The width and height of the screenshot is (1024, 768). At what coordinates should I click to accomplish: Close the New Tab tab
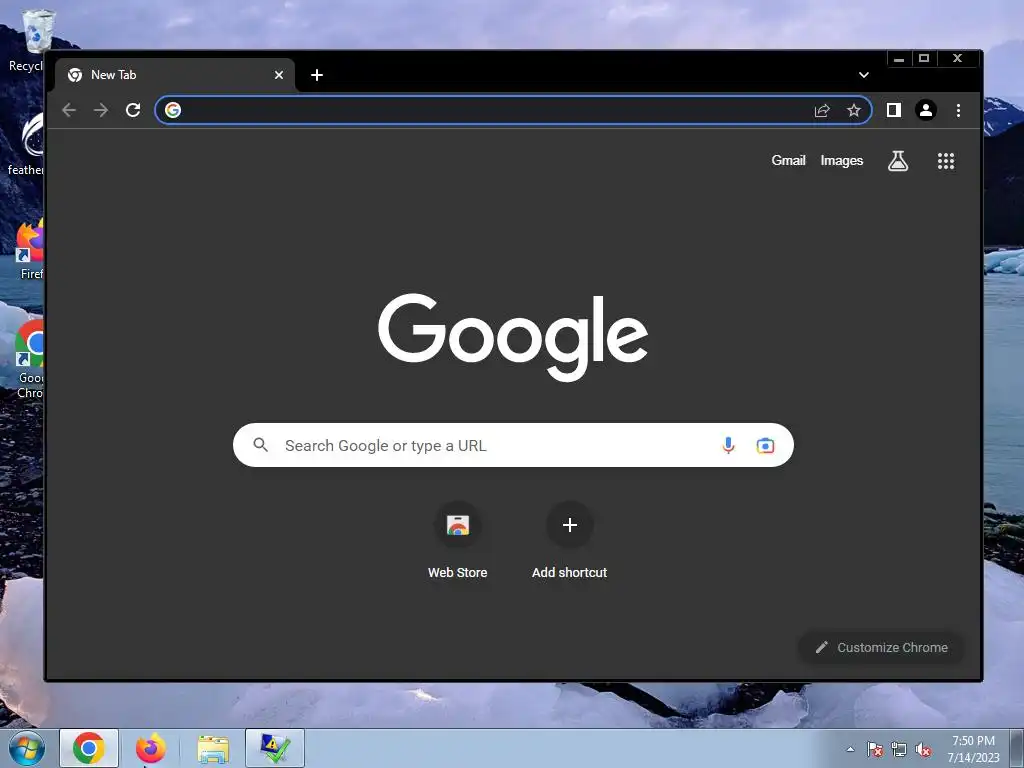(279, 75)
